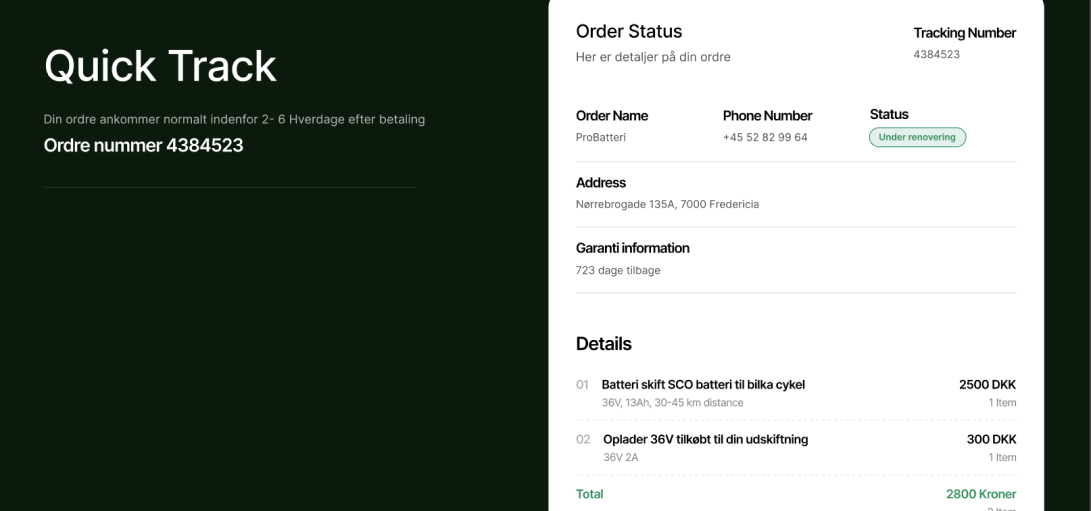Click the "Tracking Number" label

pyautogui.click(x=964, y=33)
